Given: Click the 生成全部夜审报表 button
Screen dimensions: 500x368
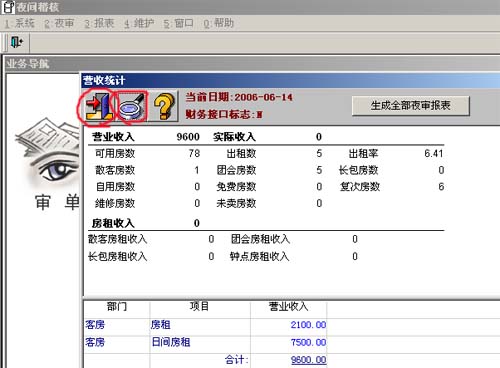Looking at the screenshot, I should [411, 106].
